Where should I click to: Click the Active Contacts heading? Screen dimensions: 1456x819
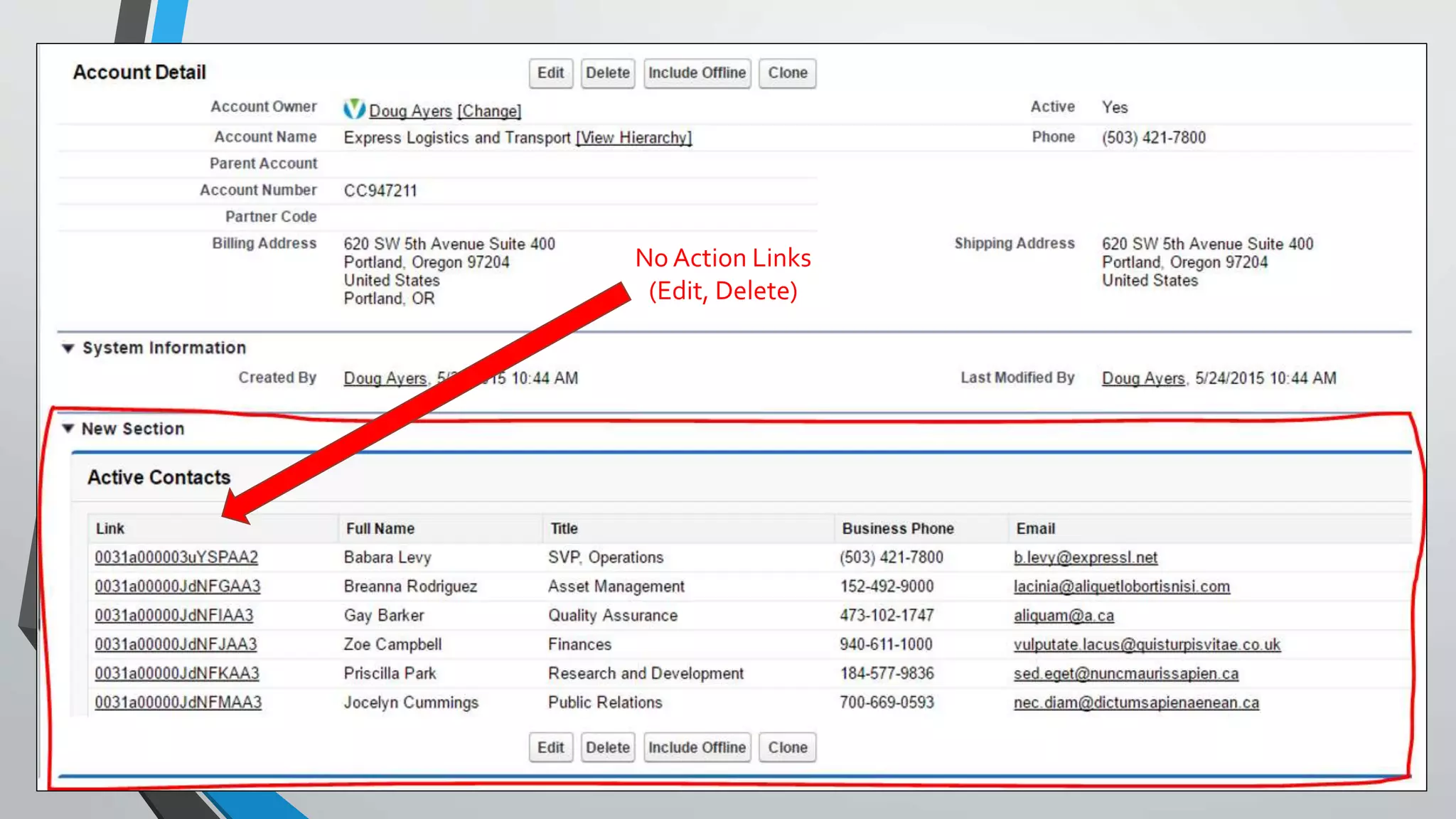[159, 477]
